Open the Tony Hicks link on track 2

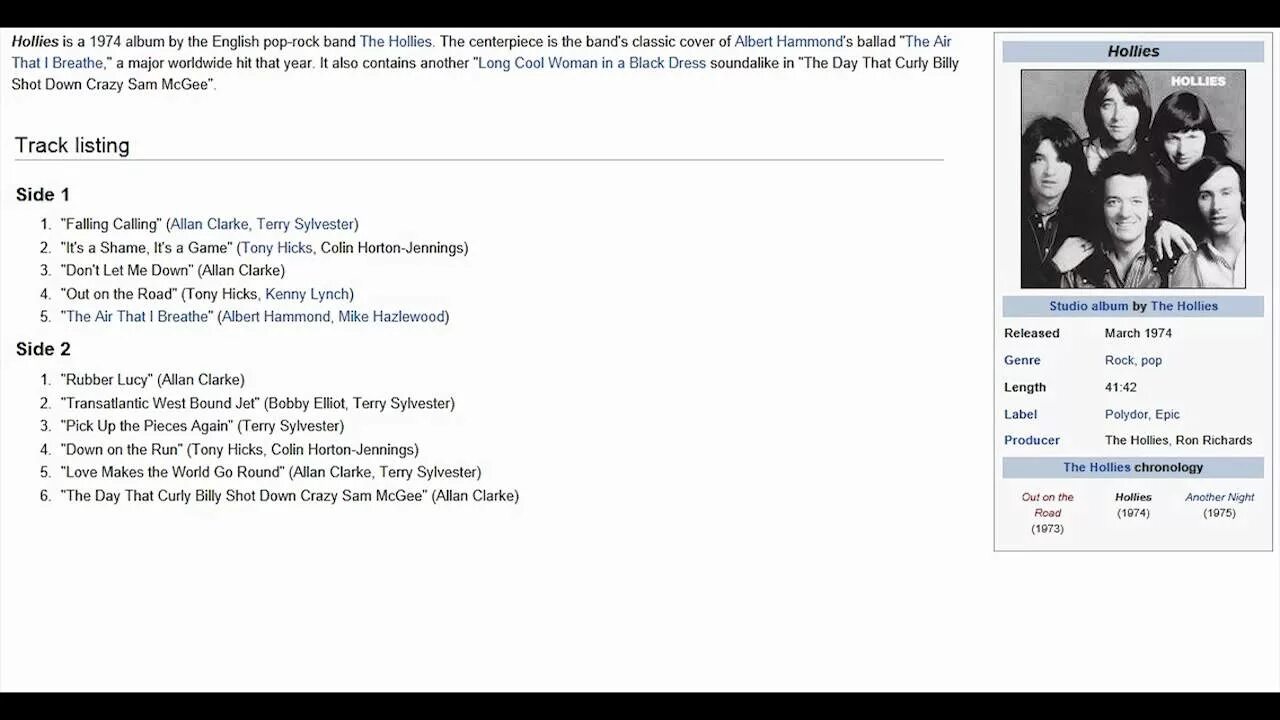tap(277, 248)
